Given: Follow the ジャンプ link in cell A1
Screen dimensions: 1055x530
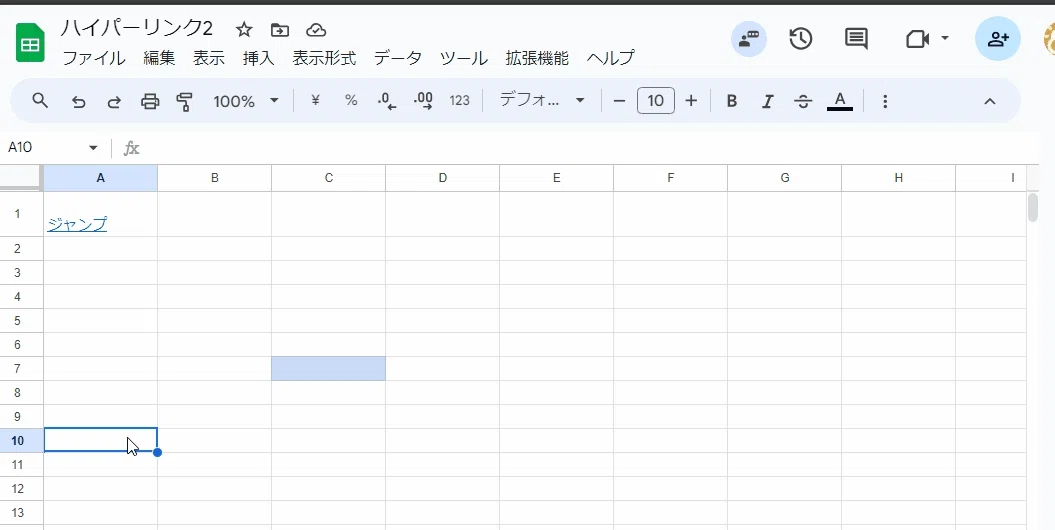Looking at the screenshot, I should (77, 224).
